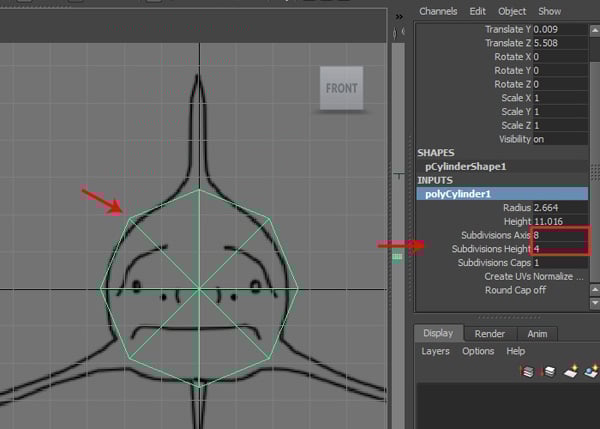
Task: Click the FRONT view cube
Action: [341, 88]
